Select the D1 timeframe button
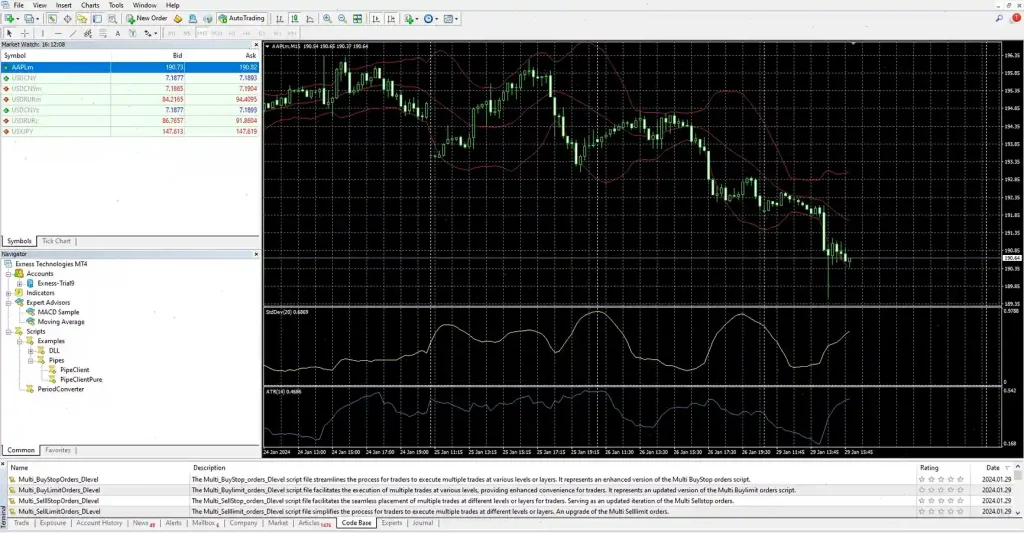Screen dimensions: 1024x533 262,33
